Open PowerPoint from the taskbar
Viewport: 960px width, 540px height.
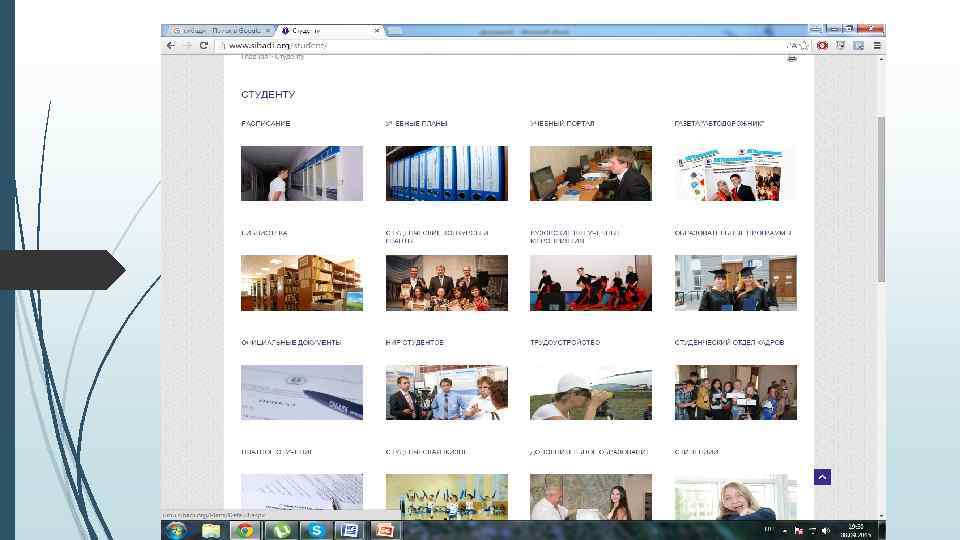tap(384, 530)
